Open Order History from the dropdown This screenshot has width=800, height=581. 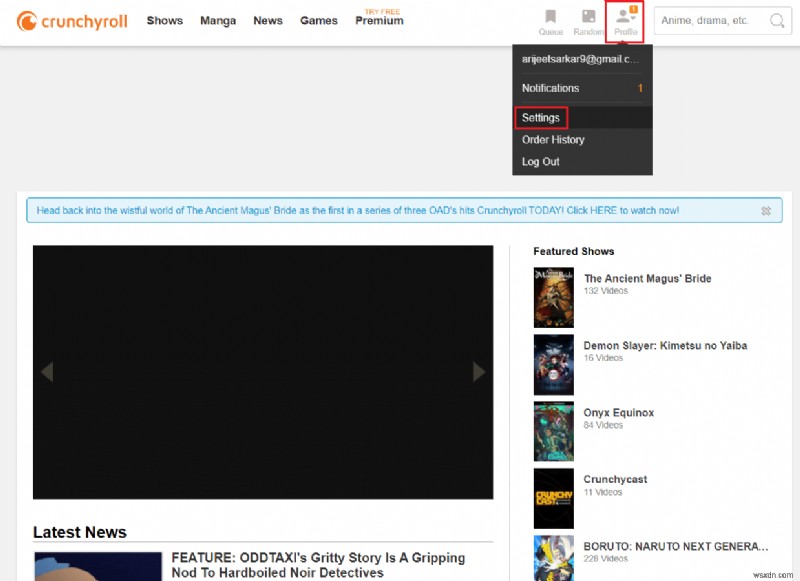pos(552,140)
